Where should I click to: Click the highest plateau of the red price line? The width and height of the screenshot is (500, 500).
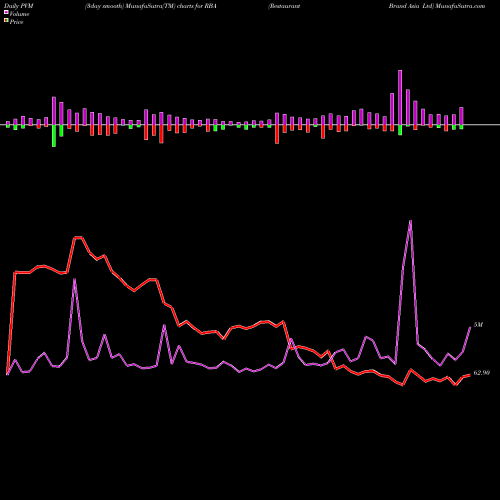(x=78, y=237)
